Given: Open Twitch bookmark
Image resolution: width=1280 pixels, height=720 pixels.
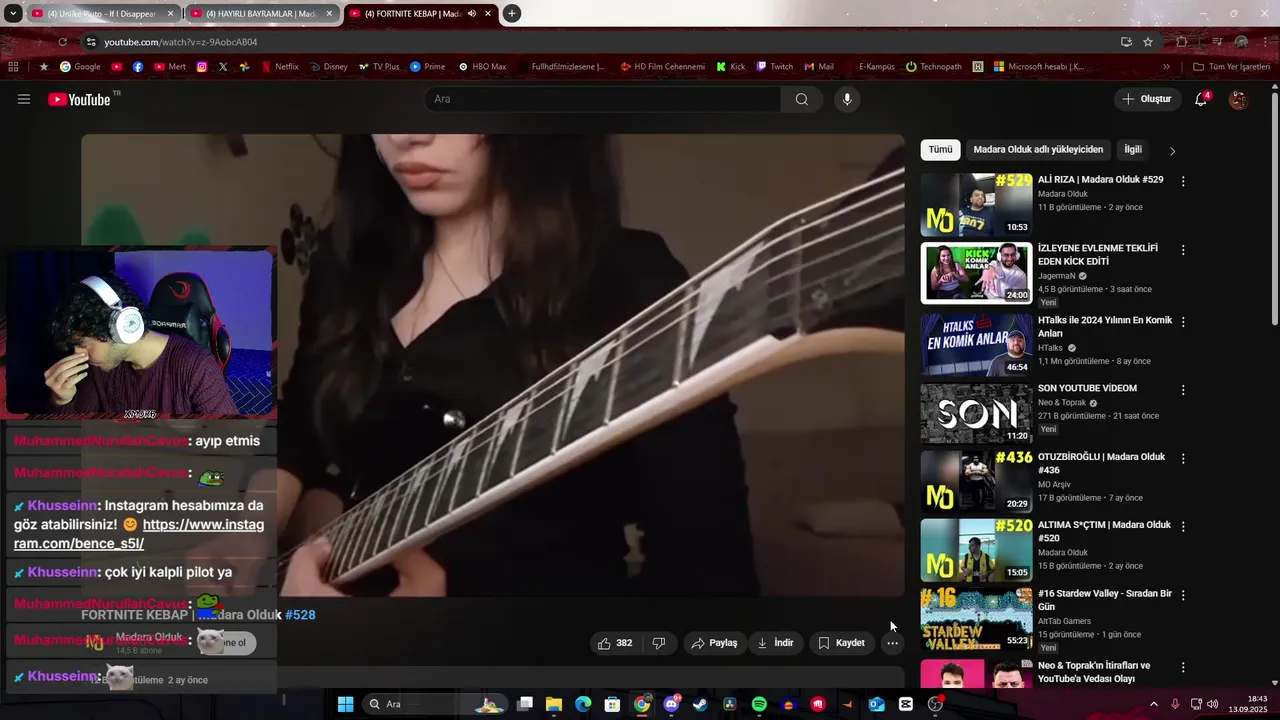Looking at the screenshot, I should (x=775, y=67).
